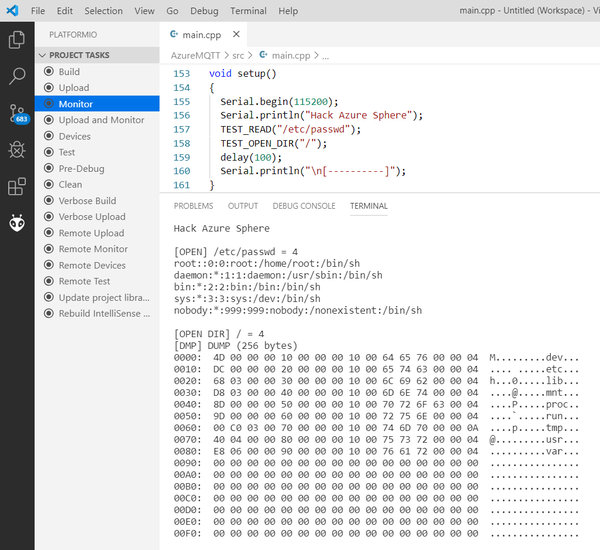
Task: Run the Devices task
Action: 97,136
